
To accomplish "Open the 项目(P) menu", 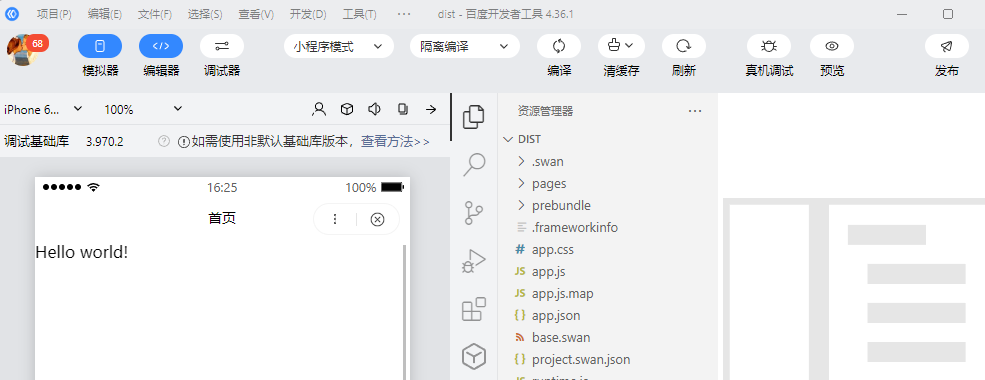I will [54, 14].
